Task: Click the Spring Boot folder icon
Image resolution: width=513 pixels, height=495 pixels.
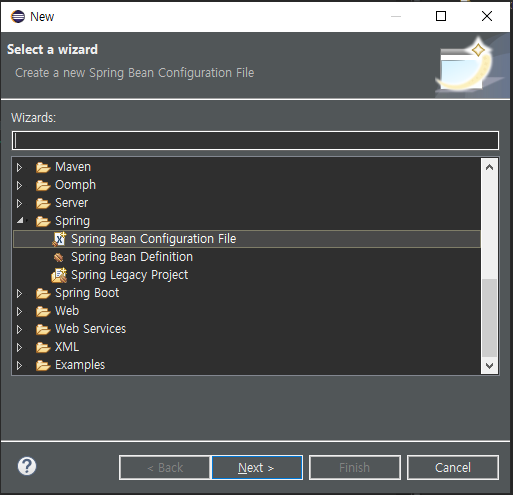Action: tap(43, 293)
